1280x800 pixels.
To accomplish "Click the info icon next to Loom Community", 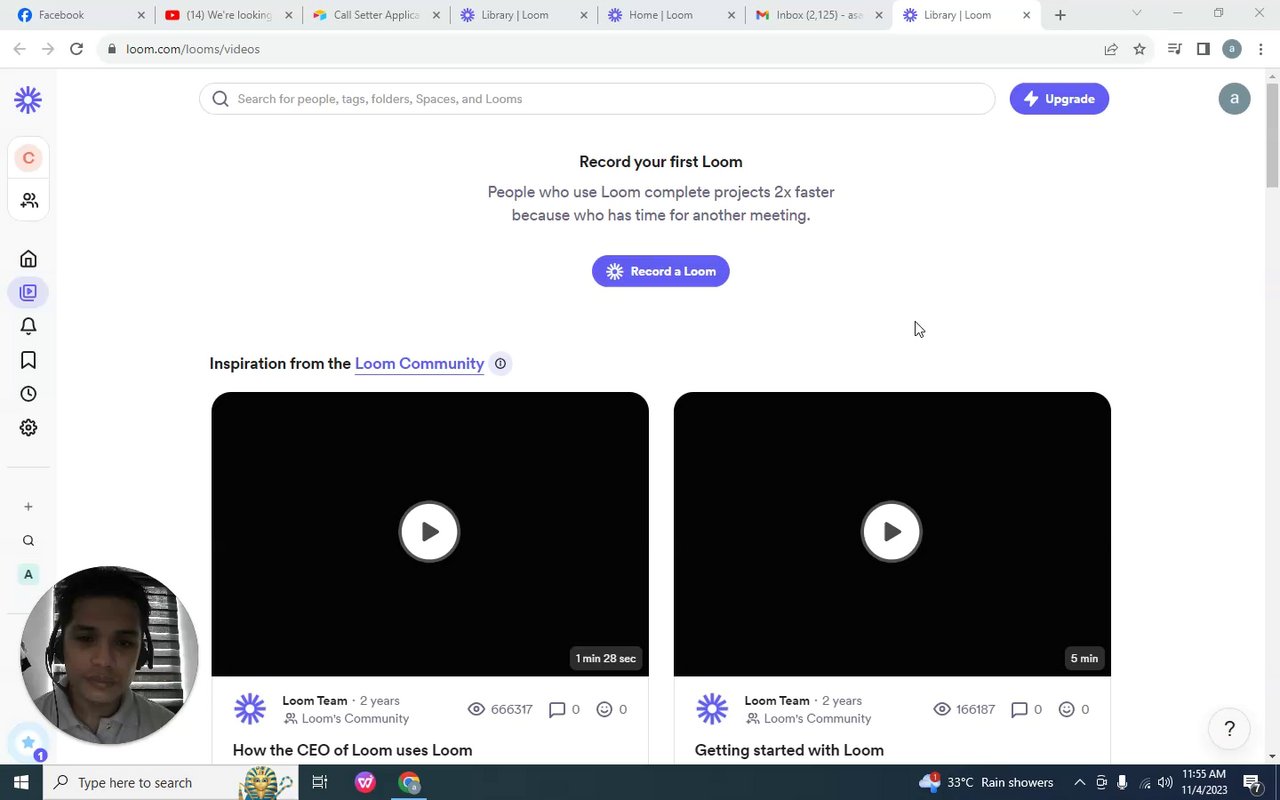I will coord(500,363).
